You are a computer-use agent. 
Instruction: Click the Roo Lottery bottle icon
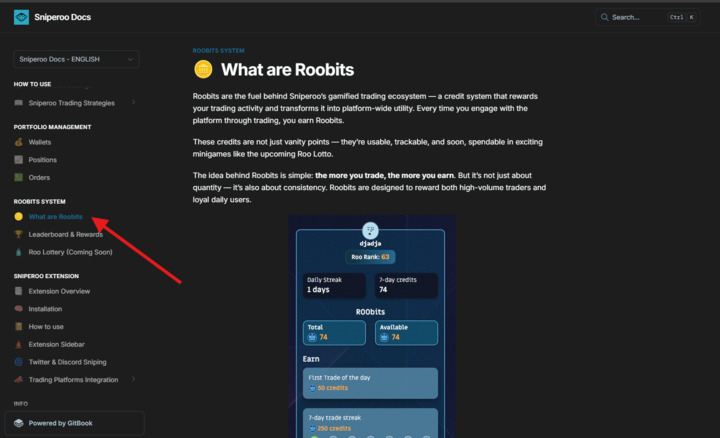[x=18, y=252]
